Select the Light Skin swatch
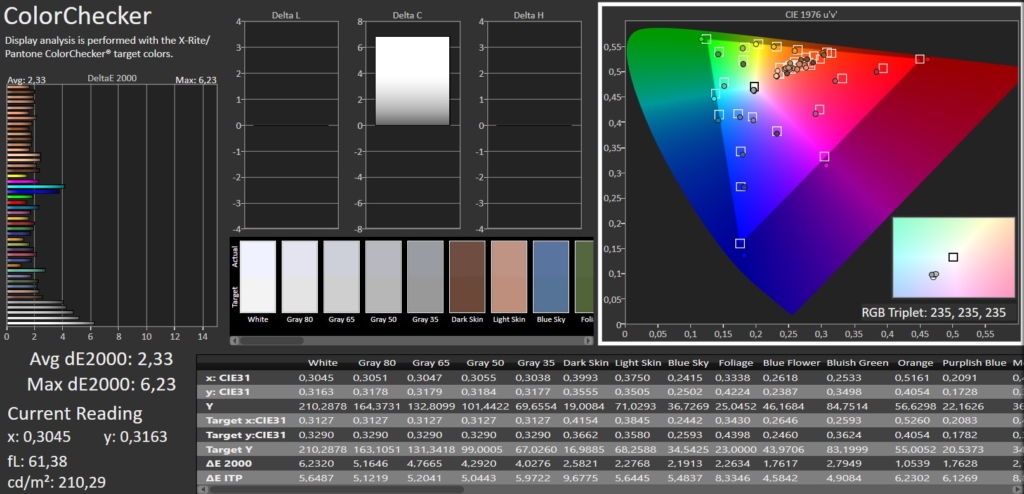Image resolution: width=1024 pixels, height=494 pixels. (509, 278)
